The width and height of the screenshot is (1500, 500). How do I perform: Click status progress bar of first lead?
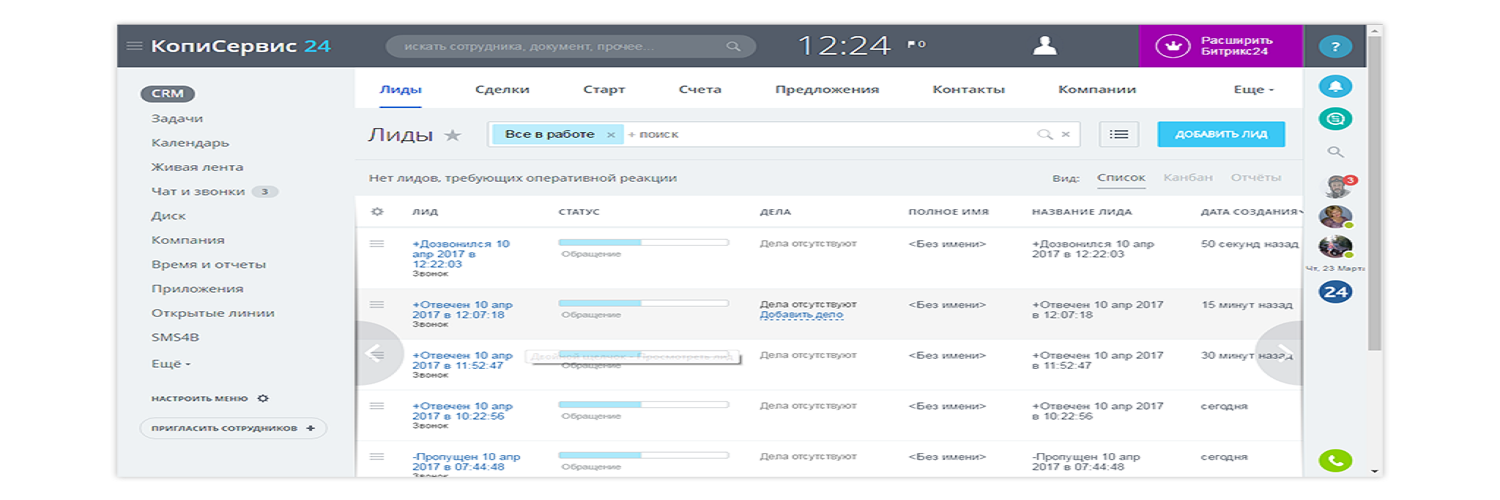coord(643,242)
